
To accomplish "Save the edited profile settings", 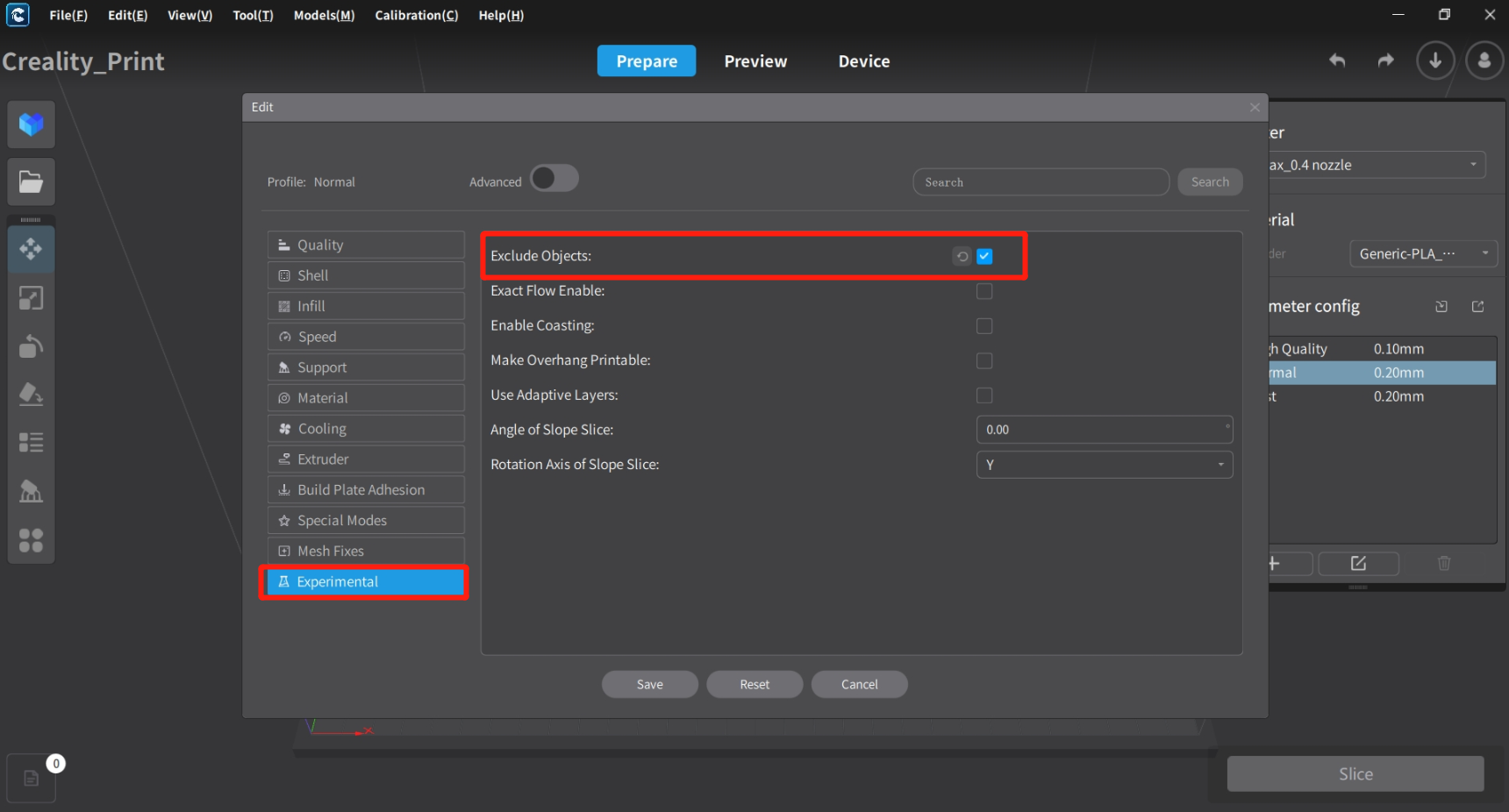I will coord(649,684).
